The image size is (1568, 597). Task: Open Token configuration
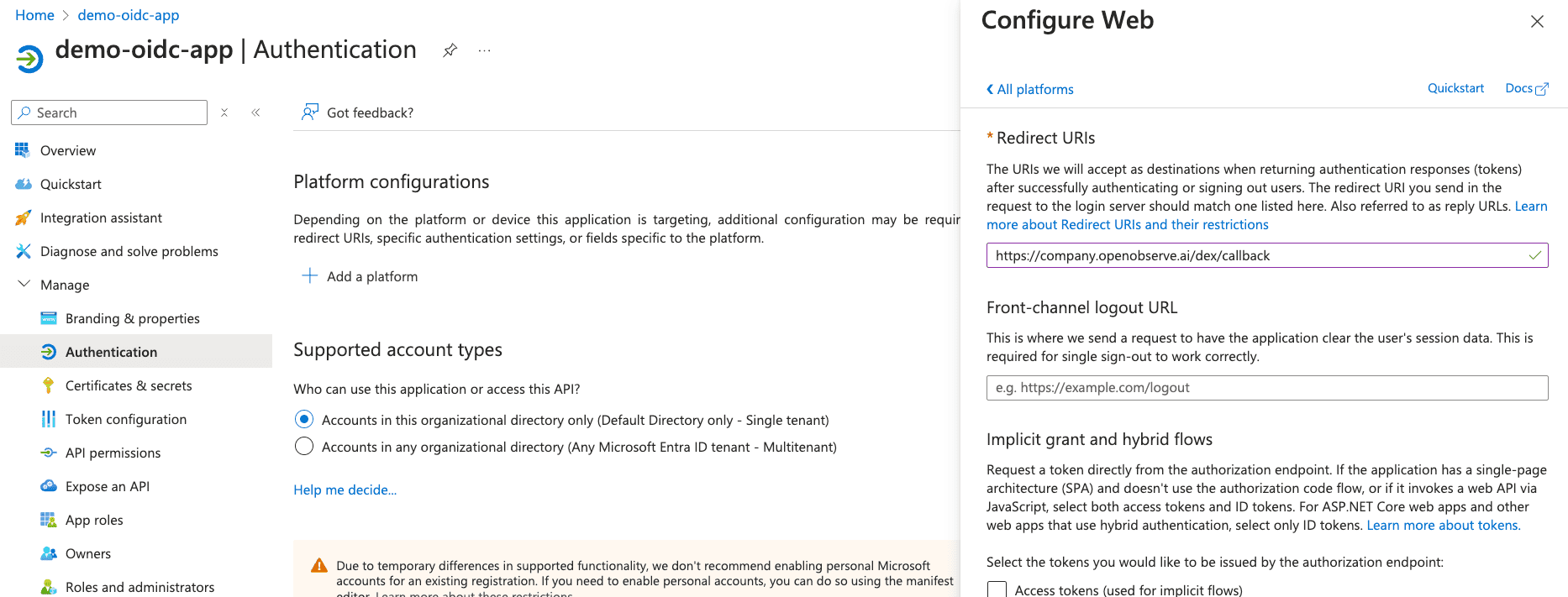pos(126,419)
